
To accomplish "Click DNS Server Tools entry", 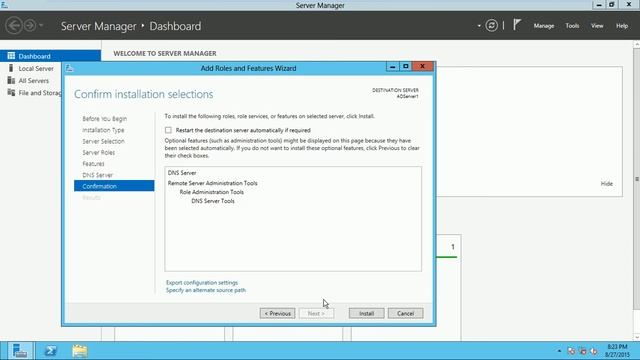I will pyautogui.click(x=213, y=201).
